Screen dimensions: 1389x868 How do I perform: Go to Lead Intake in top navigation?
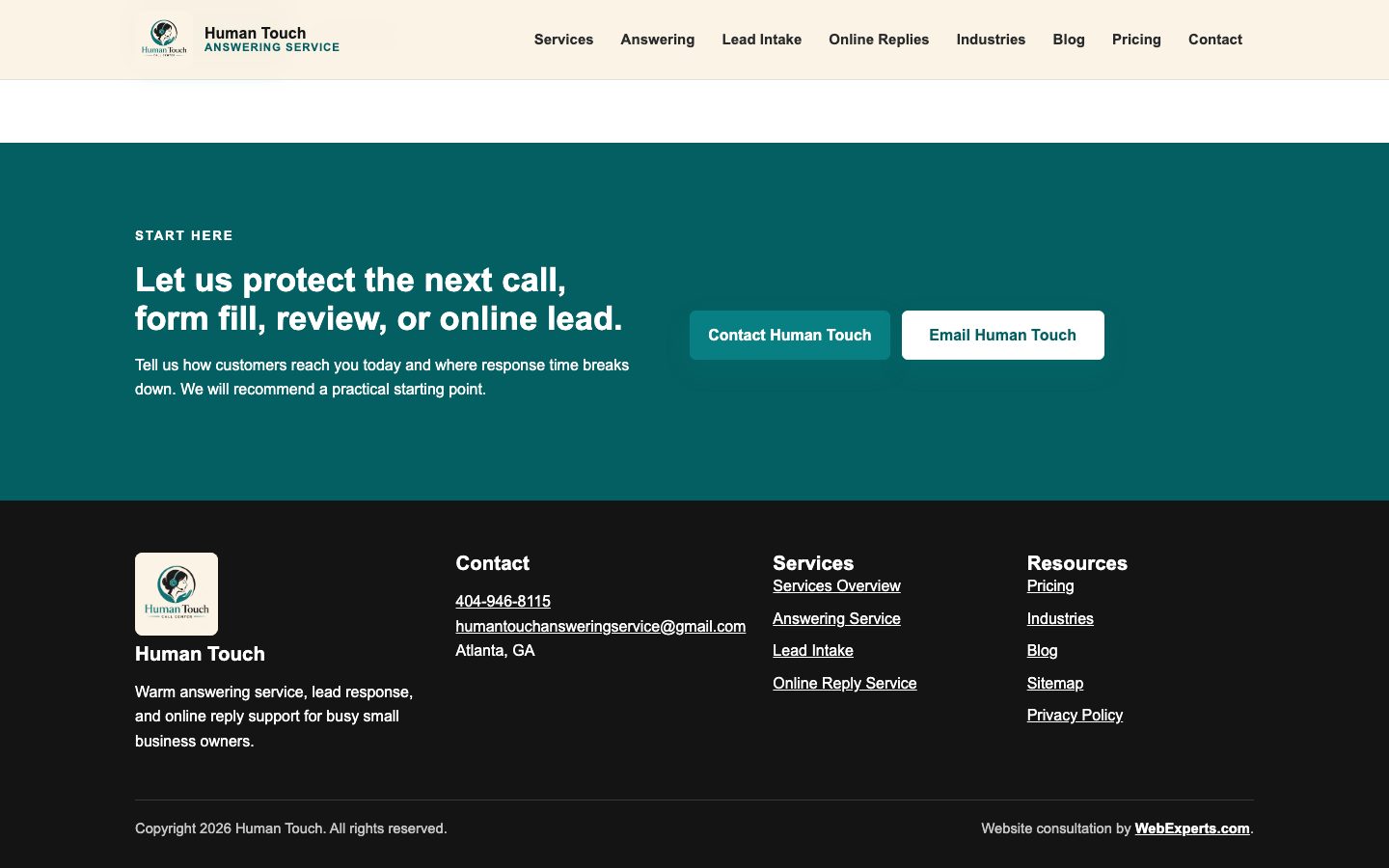[x=762, y=40]
